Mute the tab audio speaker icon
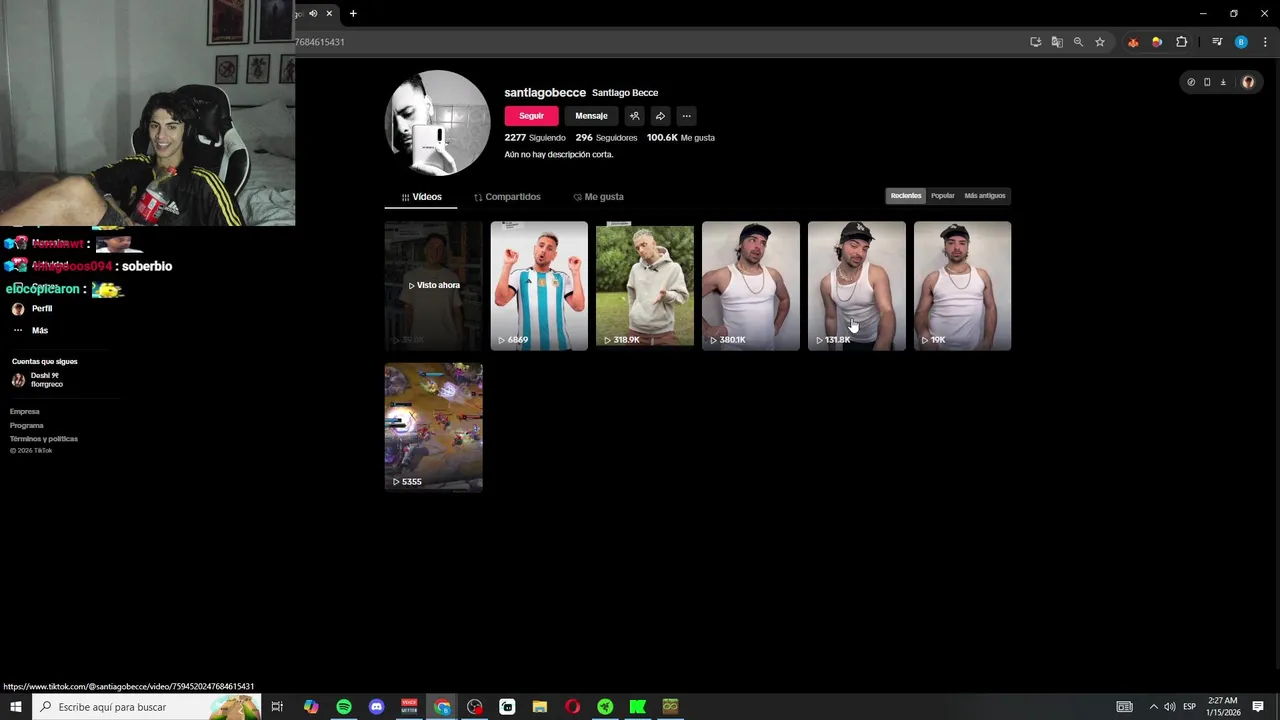The image size is (1280, 720). point(313,13)
